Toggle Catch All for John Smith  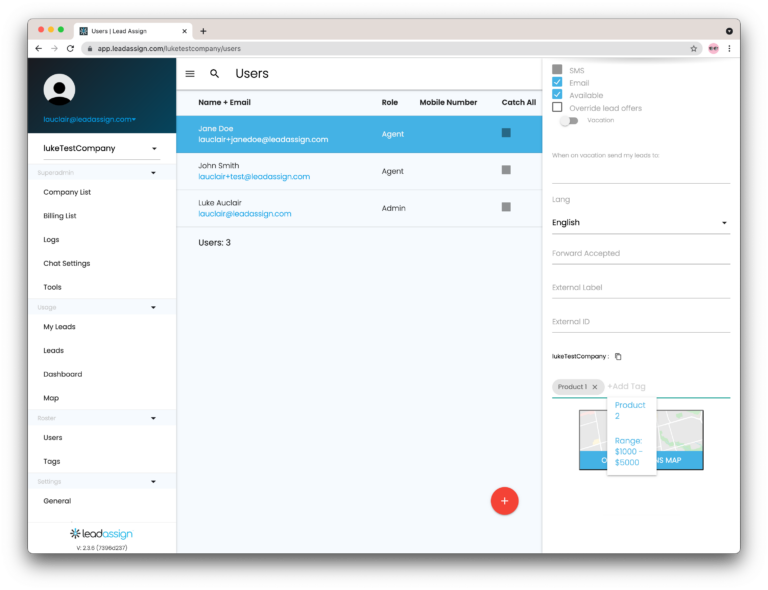coord(506,170)
